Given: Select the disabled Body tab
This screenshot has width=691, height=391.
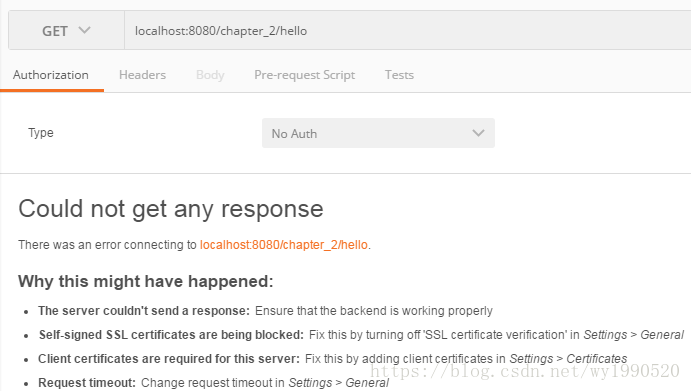Looking at the screenshot, I should (x=210, y=75).
